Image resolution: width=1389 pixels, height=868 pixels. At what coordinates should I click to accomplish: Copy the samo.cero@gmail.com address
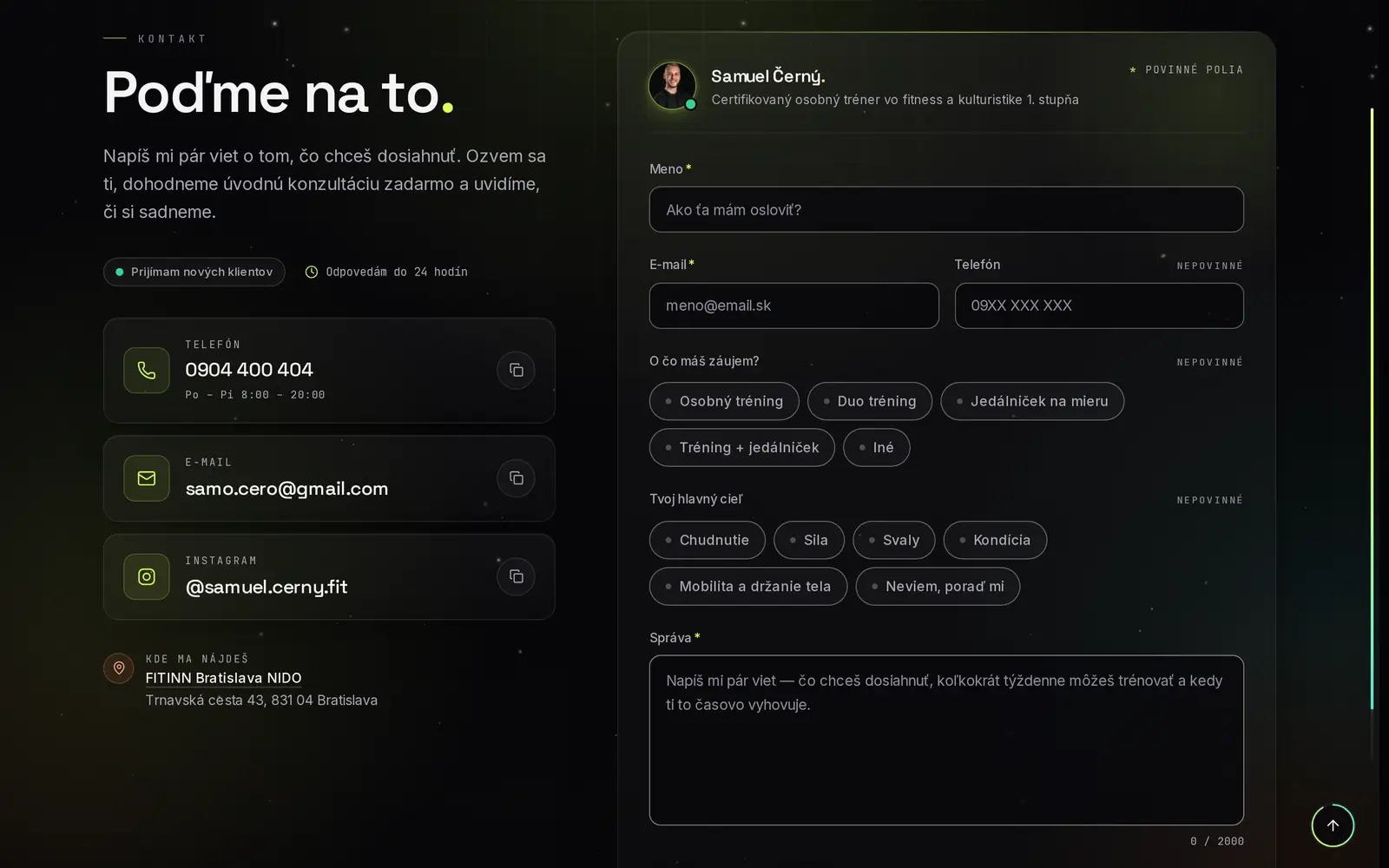pyautogui.click(x=516, y=478)
